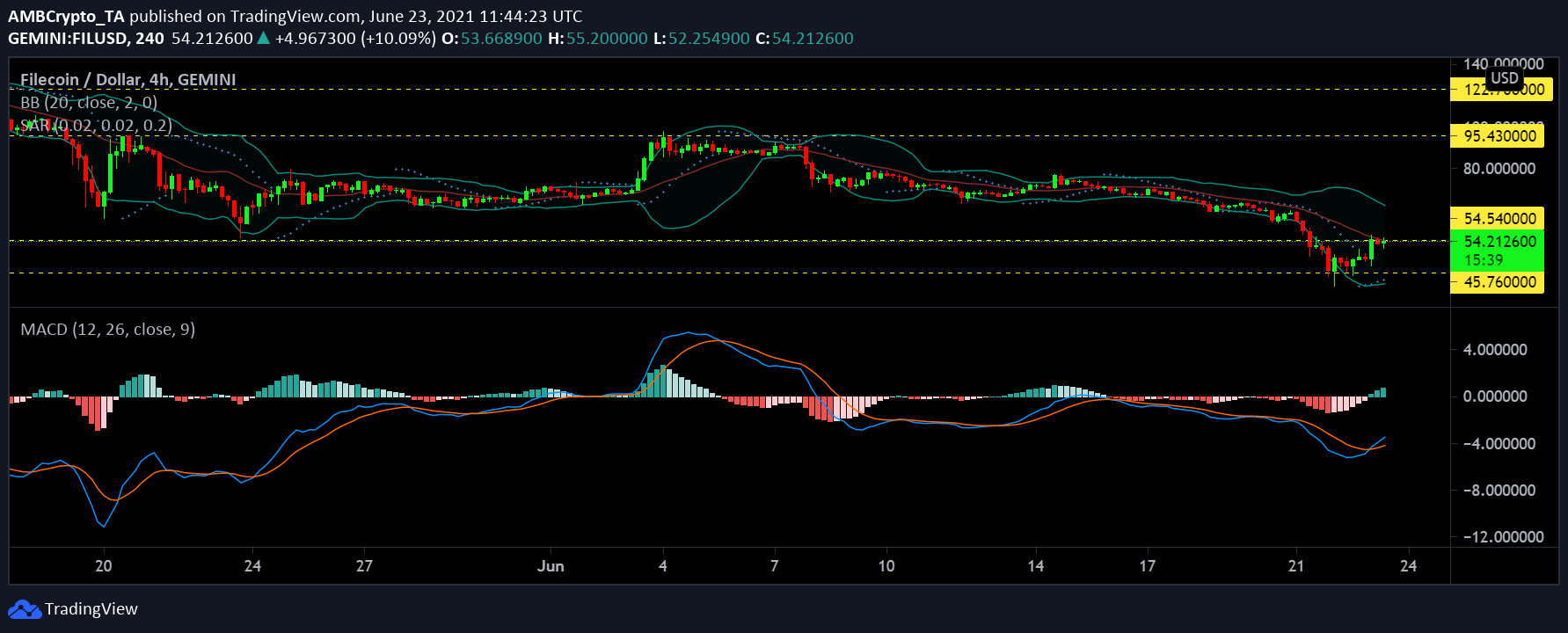
Task: Click the 15:39 countdown timer label
Action: [1484, 260]
